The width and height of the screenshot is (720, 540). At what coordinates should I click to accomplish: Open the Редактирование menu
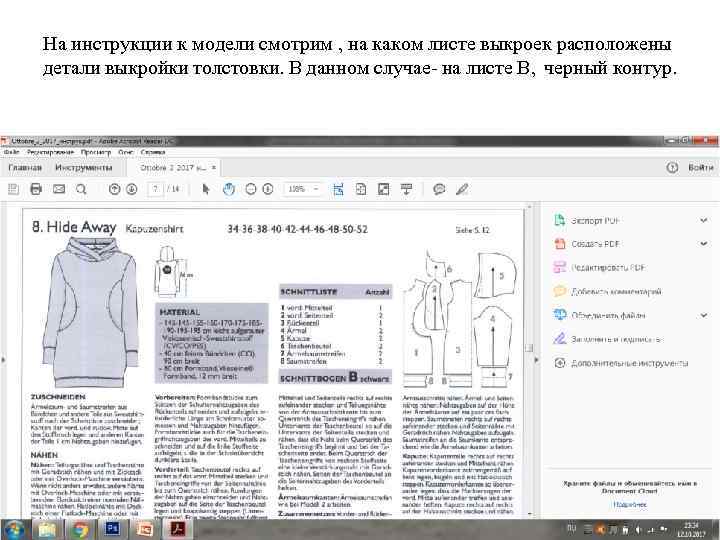[x=50, y=153]
